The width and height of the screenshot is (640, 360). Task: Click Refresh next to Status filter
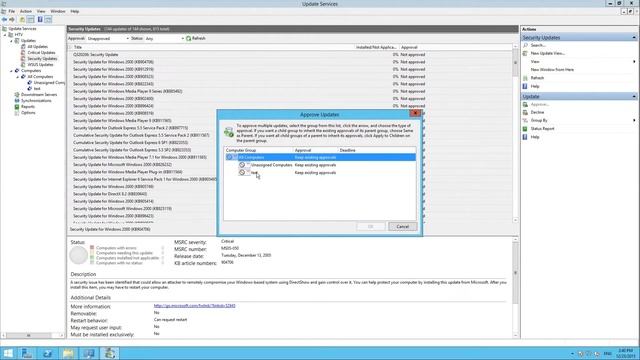pos(196,38)
